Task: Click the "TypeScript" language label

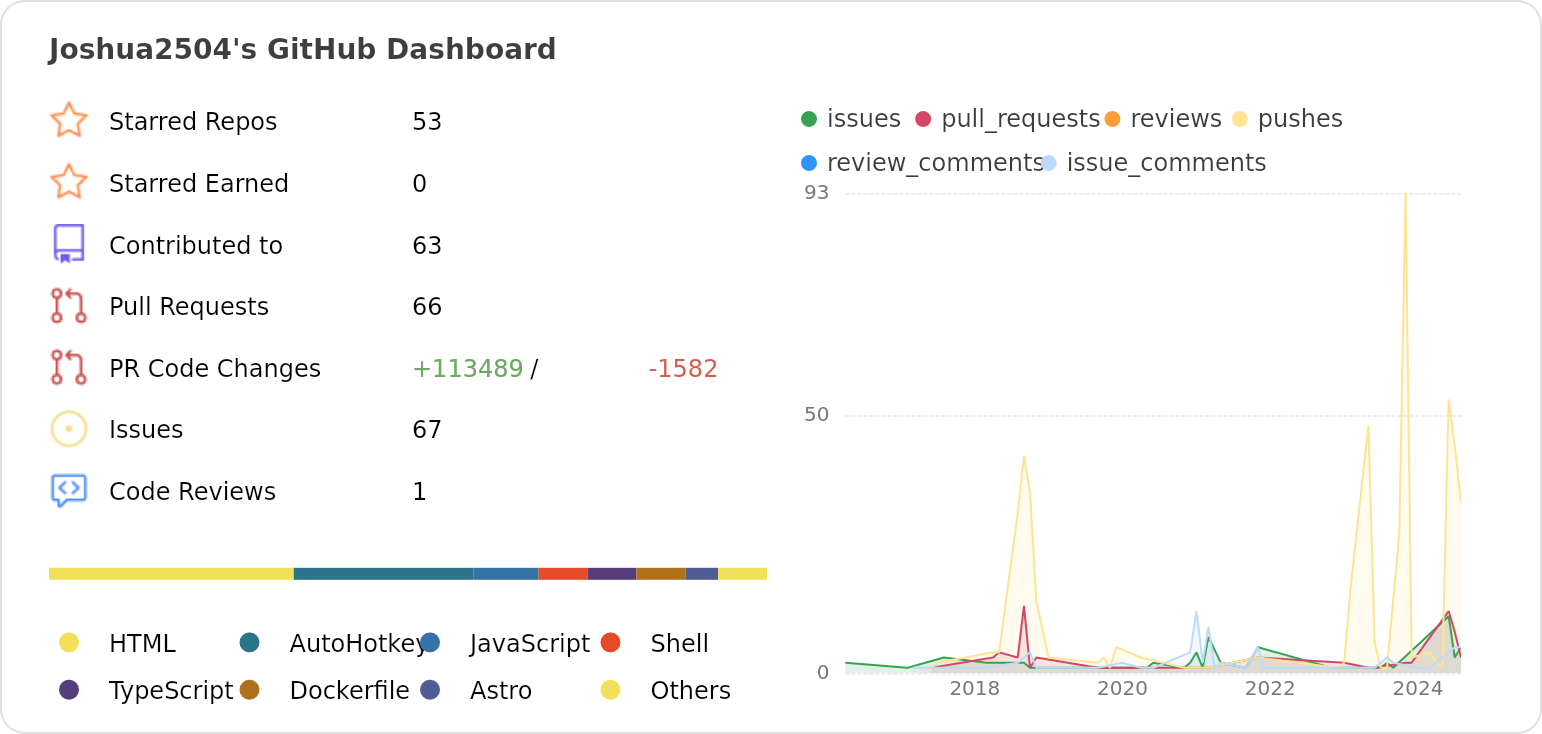Action: (x=171, y=691)
